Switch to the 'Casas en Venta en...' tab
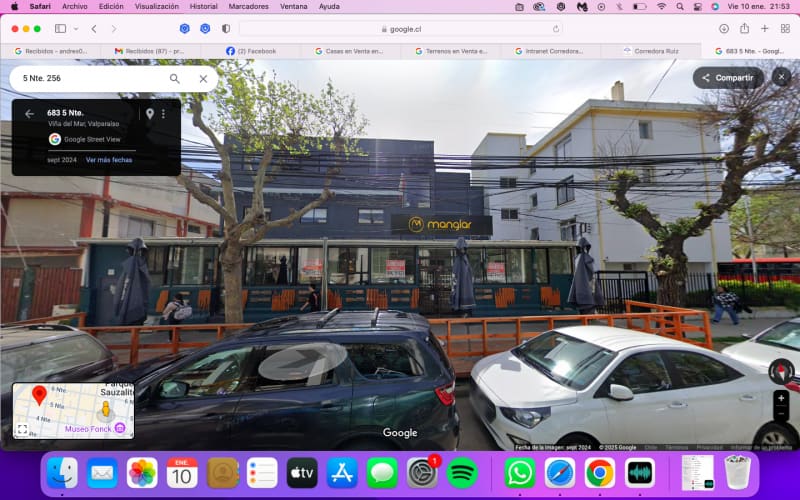Viewport: 800px width, 500px height. pos(351,51)
